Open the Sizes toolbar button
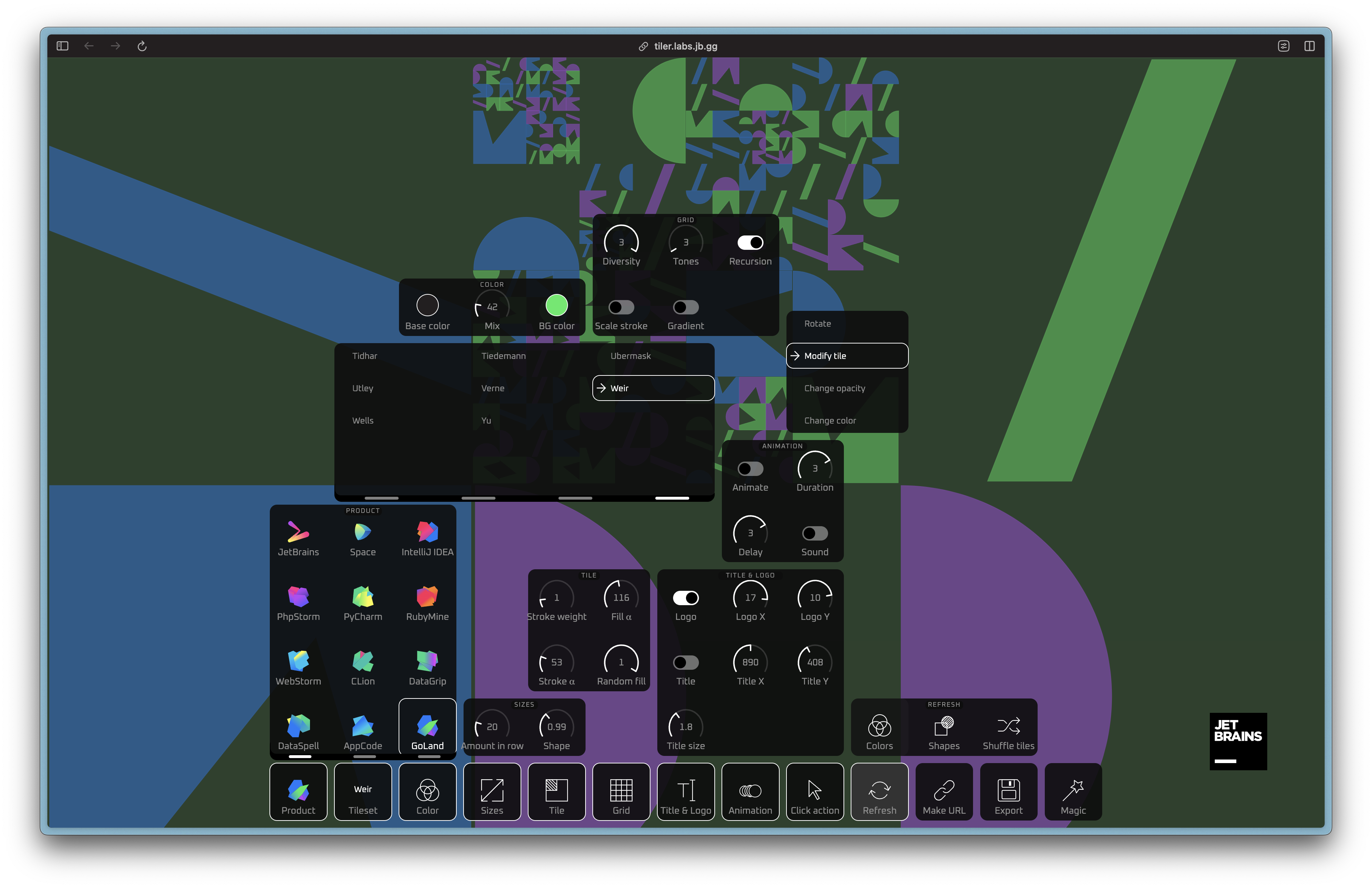The width and height of the screenshot is (1372, 888). pyautogui.click(x=492, y=792)
